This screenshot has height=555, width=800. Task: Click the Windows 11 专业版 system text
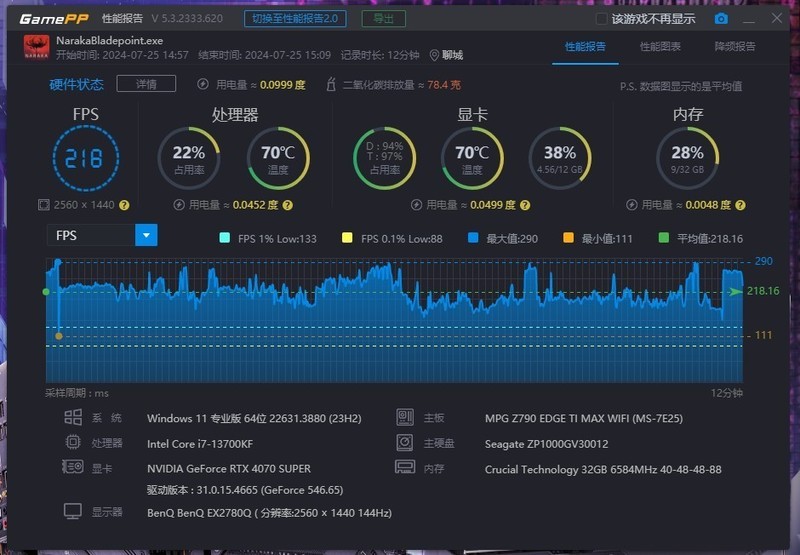point(254,419)
